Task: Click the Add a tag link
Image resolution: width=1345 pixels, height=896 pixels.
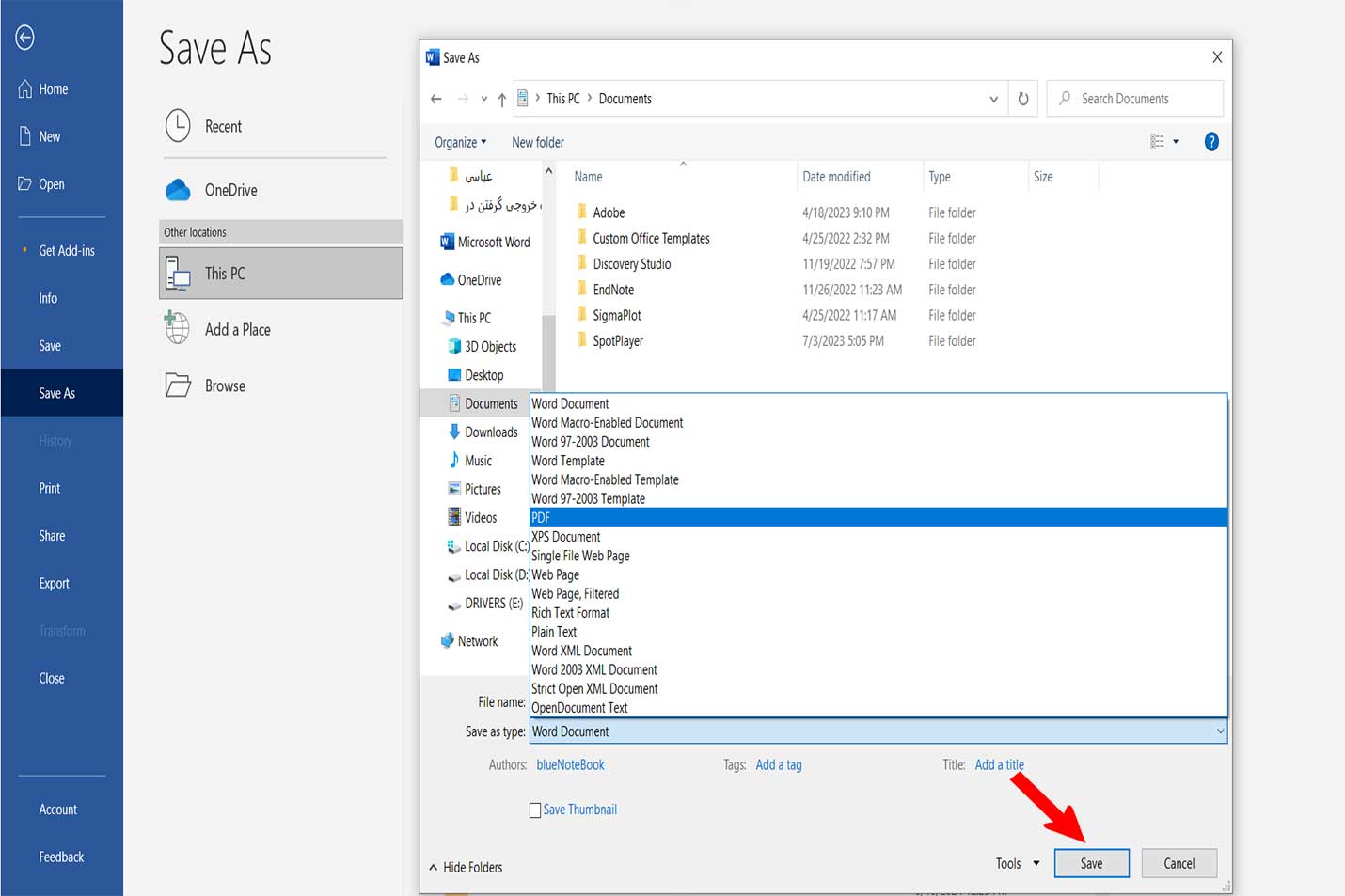Action: (x=779, y=765)
